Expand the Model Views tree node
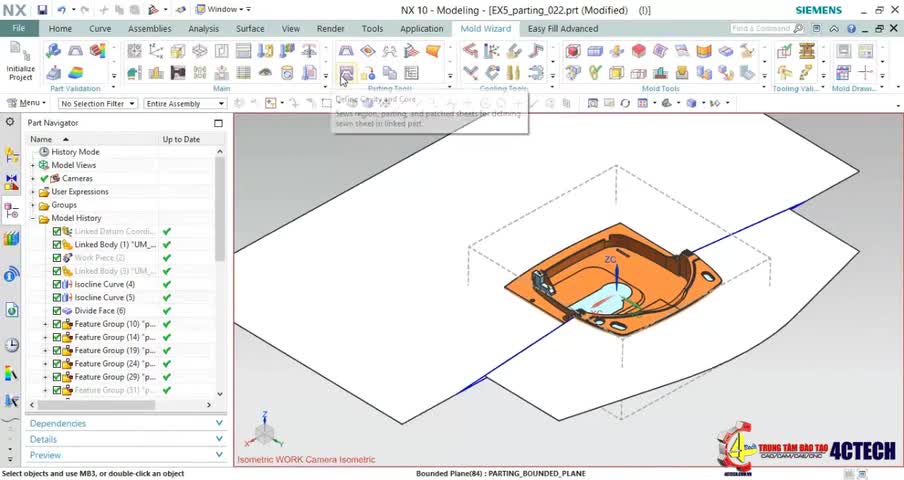This screenshot has height=480, width=904. pyautogui.click(x=33, y=165)
